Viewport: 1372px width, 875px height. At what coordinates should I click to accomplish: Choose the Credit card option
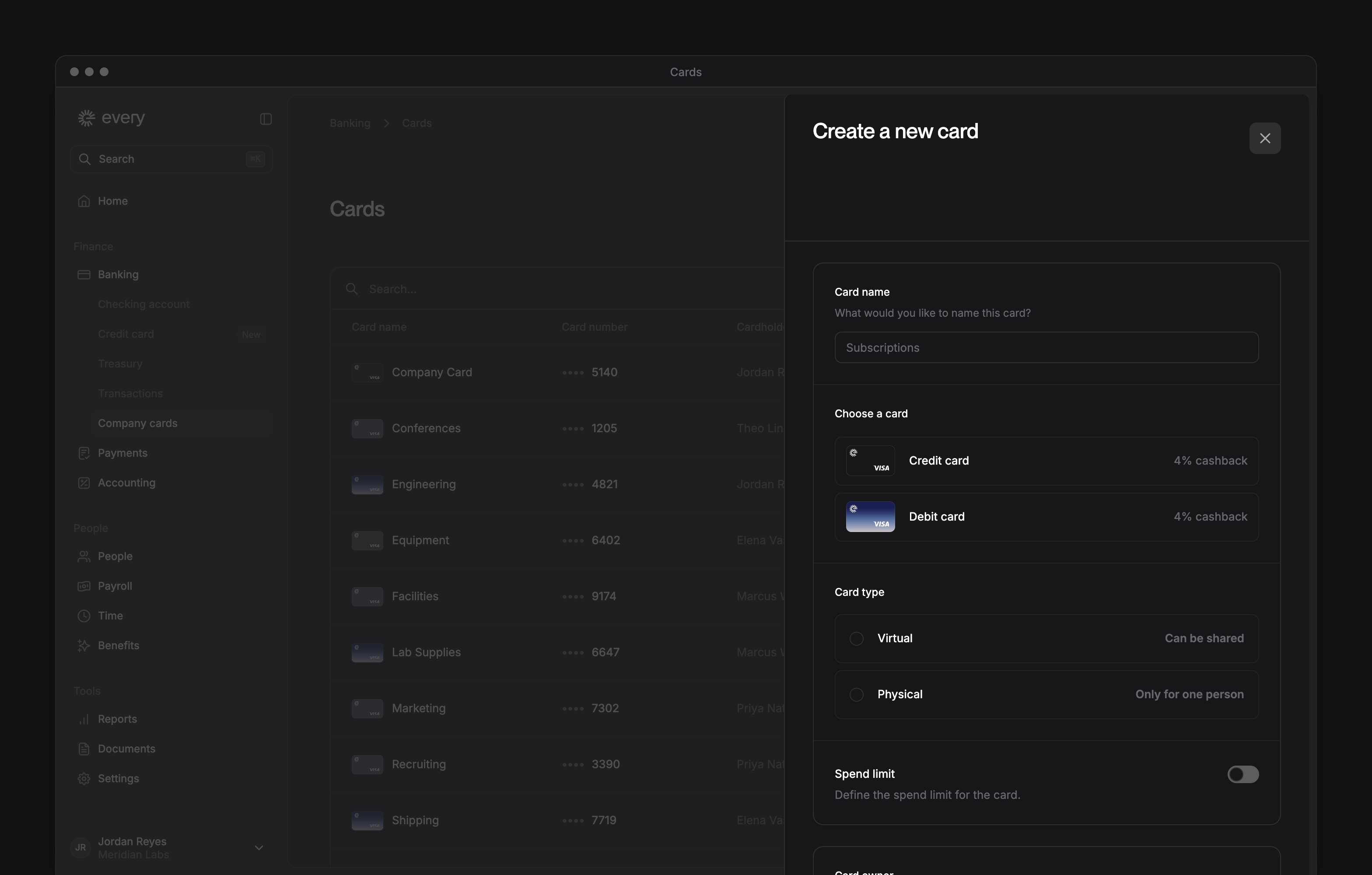tap(1046, 461)
